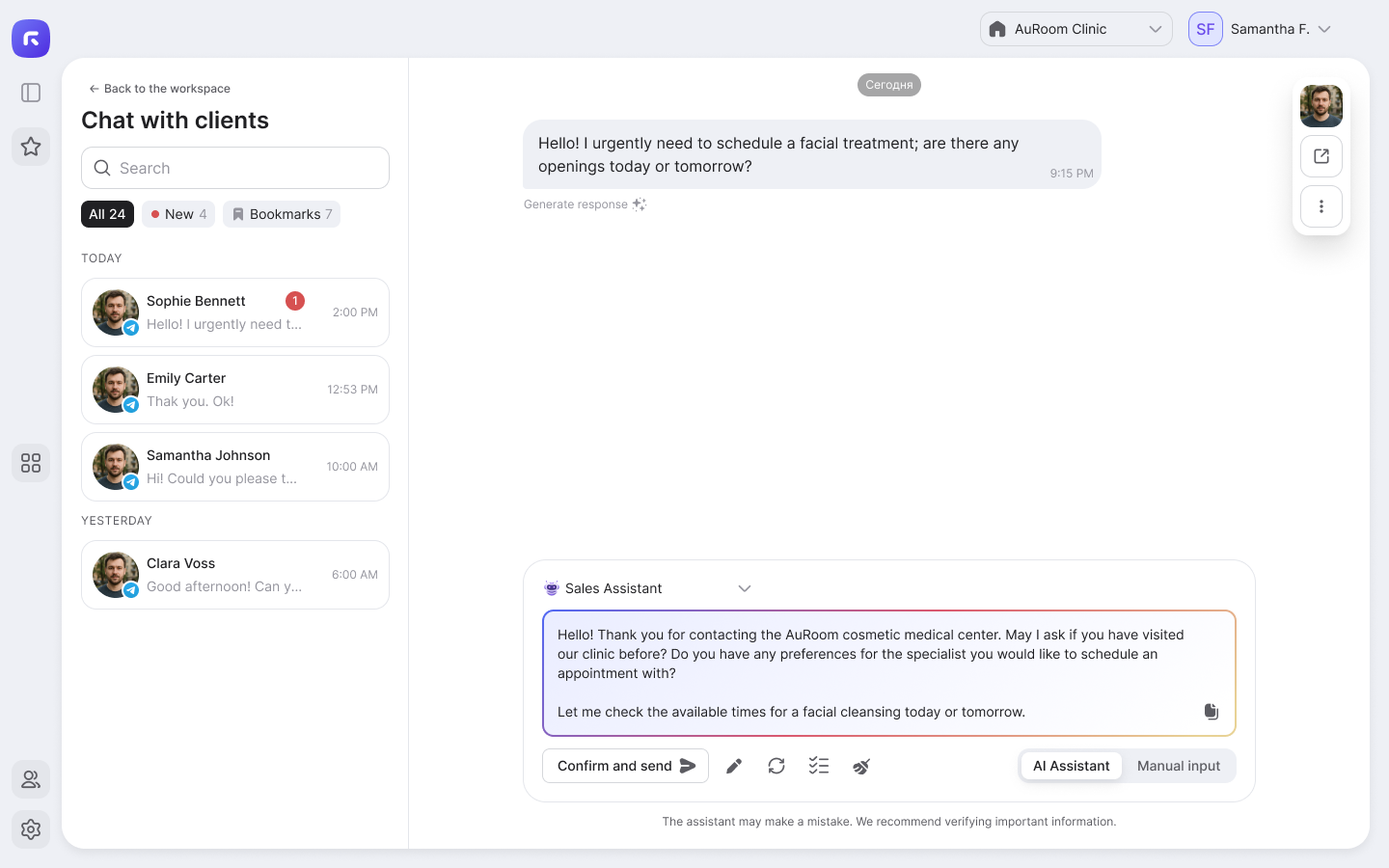Select the Bookmarks 7 filter tab
1389x868 pixels.
(282, 214)
